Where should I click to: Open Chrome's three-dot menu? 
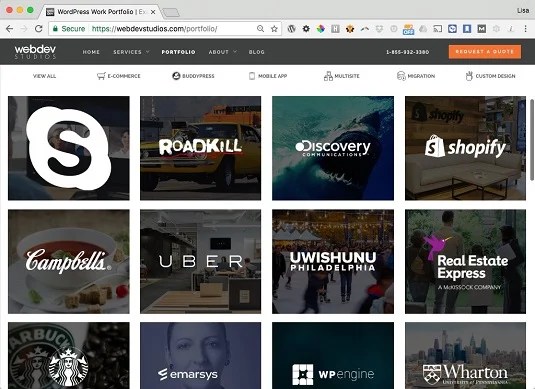pyautogui.click(x=525, y=29)
